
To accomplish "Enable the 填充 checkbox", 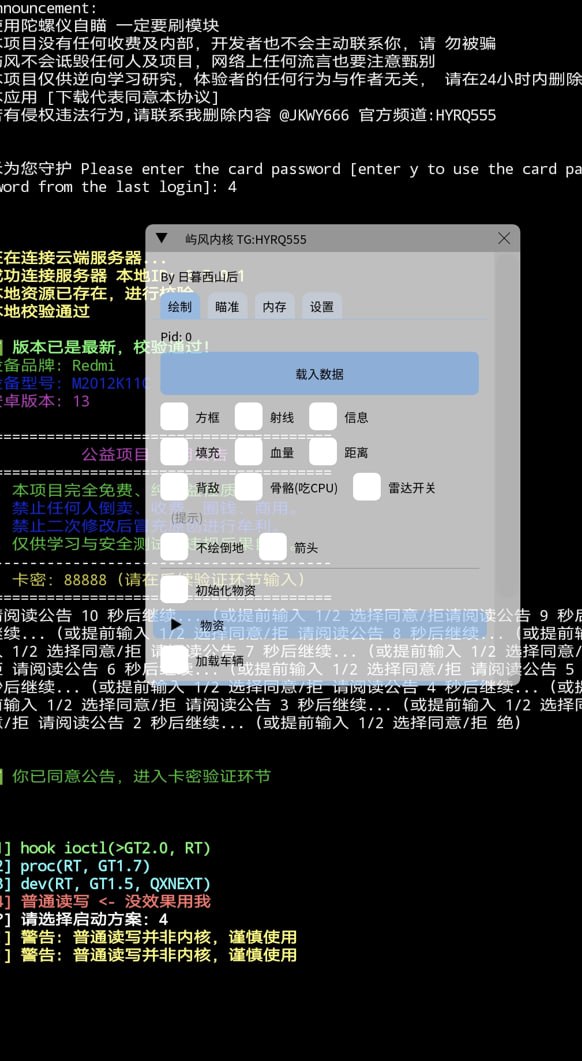I will click(x=174, y=452).
